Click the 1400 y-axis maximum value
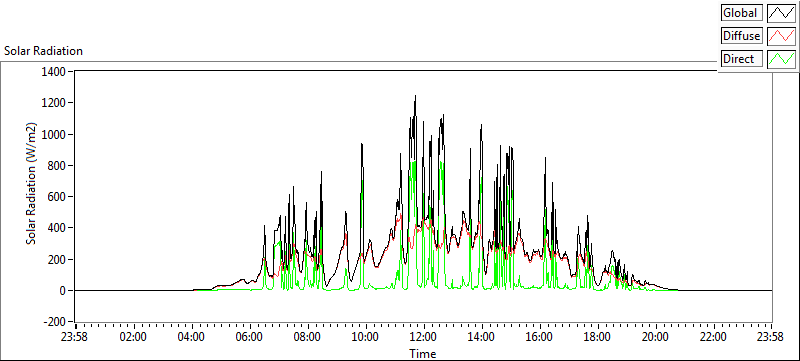 pos(56,71)
